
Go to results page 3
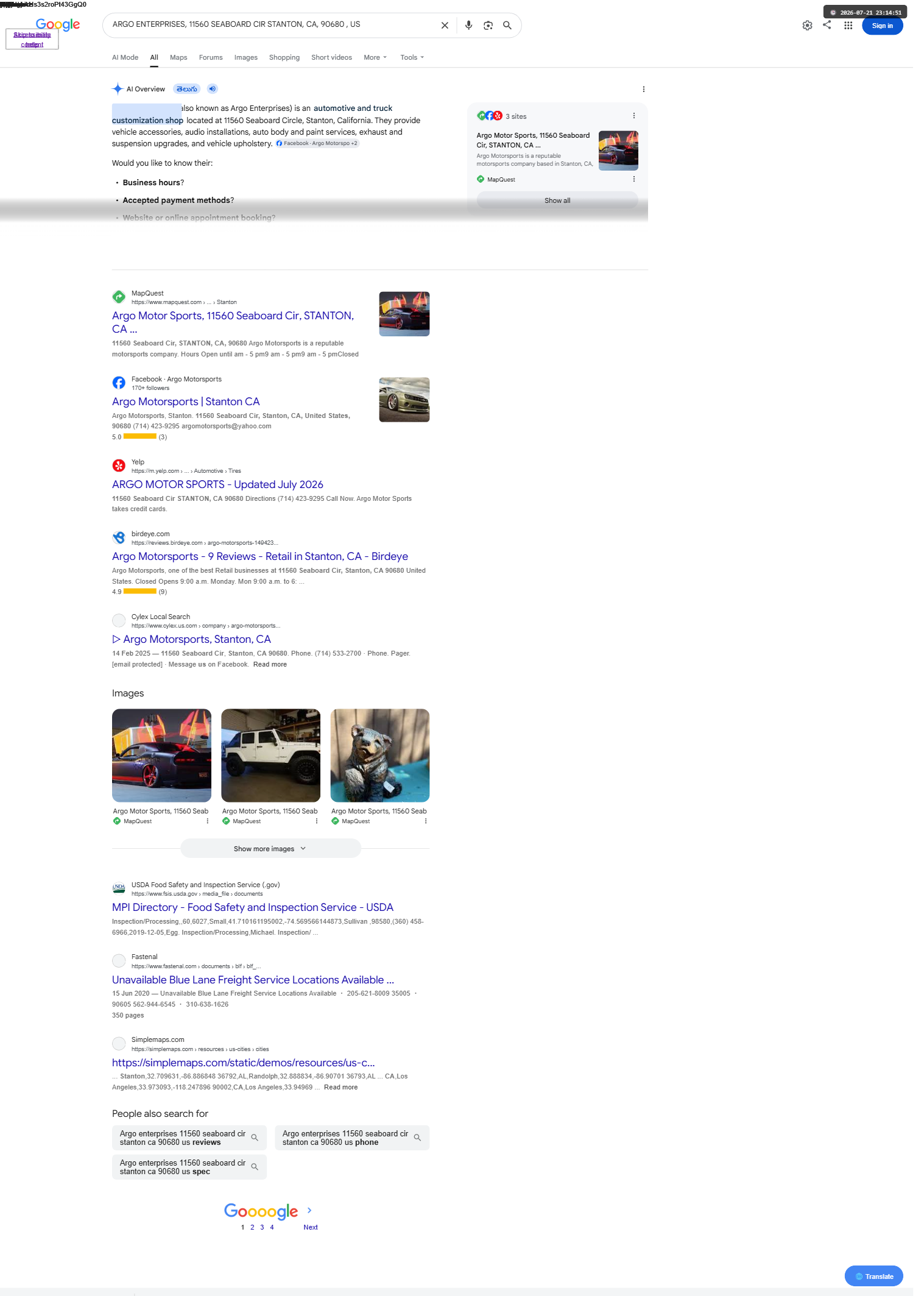coord(262,1227)
